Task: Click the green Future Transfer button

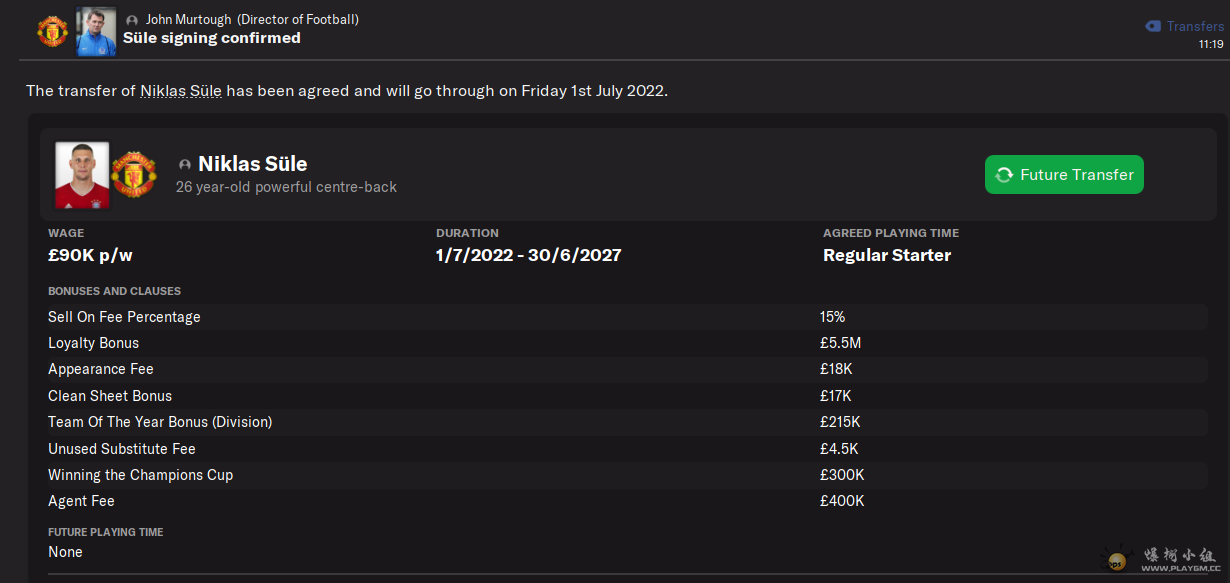Action: [x=1064, y=174]
